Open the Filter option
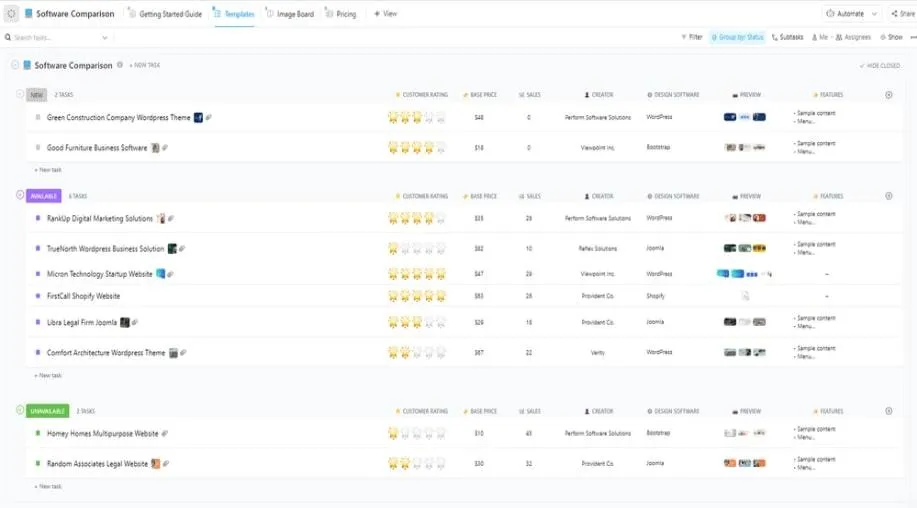The image size is (917, 508). click(x=692, y=37)
